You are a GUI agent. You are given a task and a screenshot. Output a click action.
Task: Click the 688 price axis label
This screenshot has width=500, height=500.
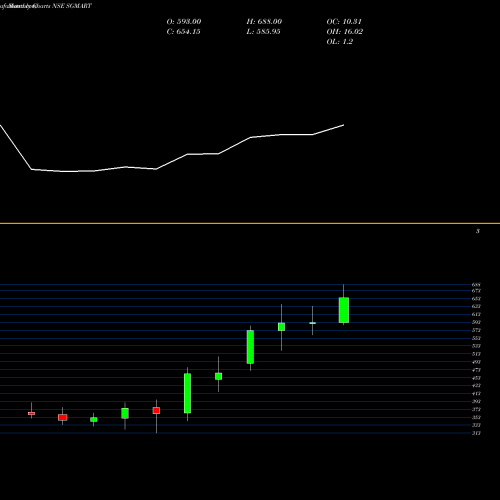(x=476, y=285)
